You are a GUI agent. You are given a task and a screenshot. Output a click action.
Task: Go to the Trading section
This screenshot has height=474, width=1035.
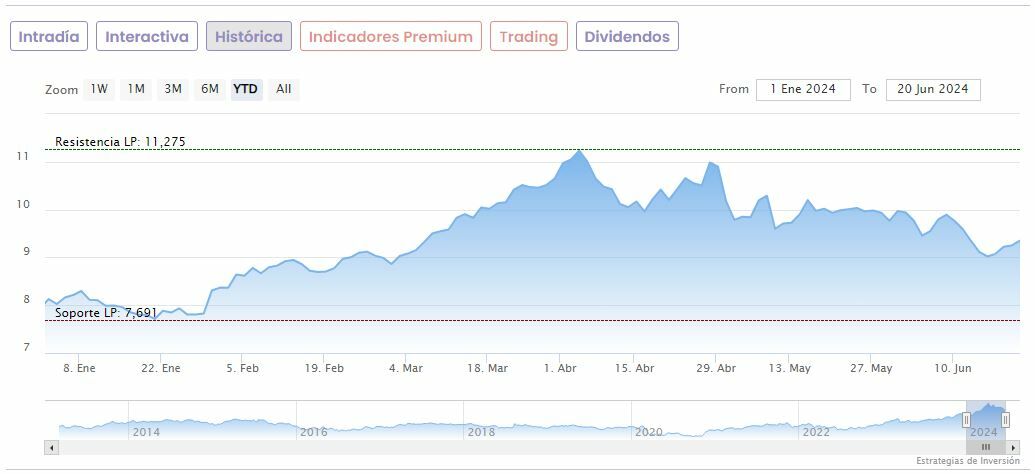pyautogui.click(x=528, y=37)
